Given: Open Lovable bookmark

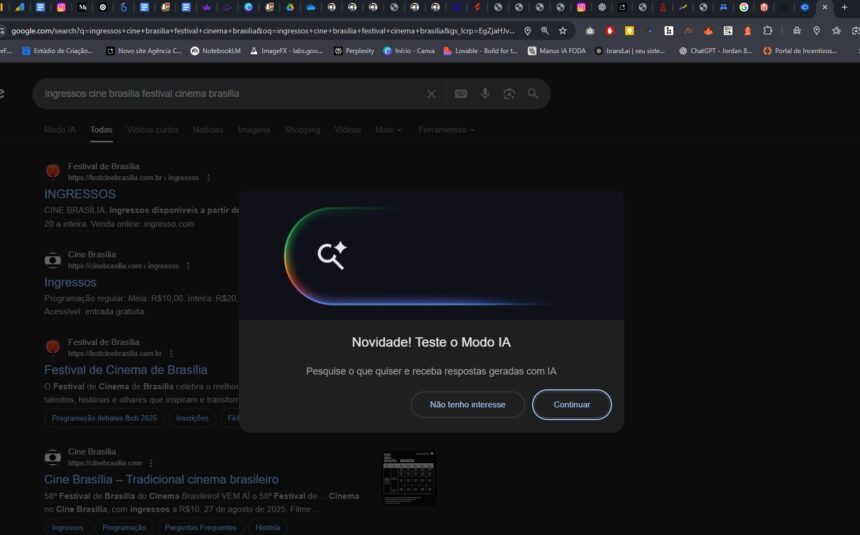Looking at the screenshot, I should (480, 51).
